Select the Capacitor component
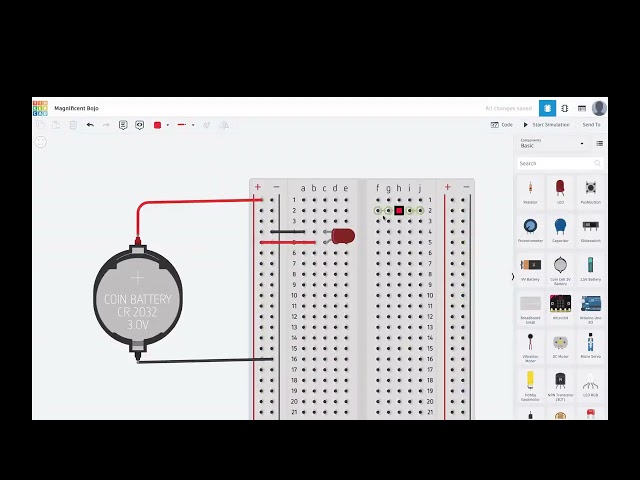Image resolution: width=640 pixels, height=480 pixels. [x=560, y=230]
